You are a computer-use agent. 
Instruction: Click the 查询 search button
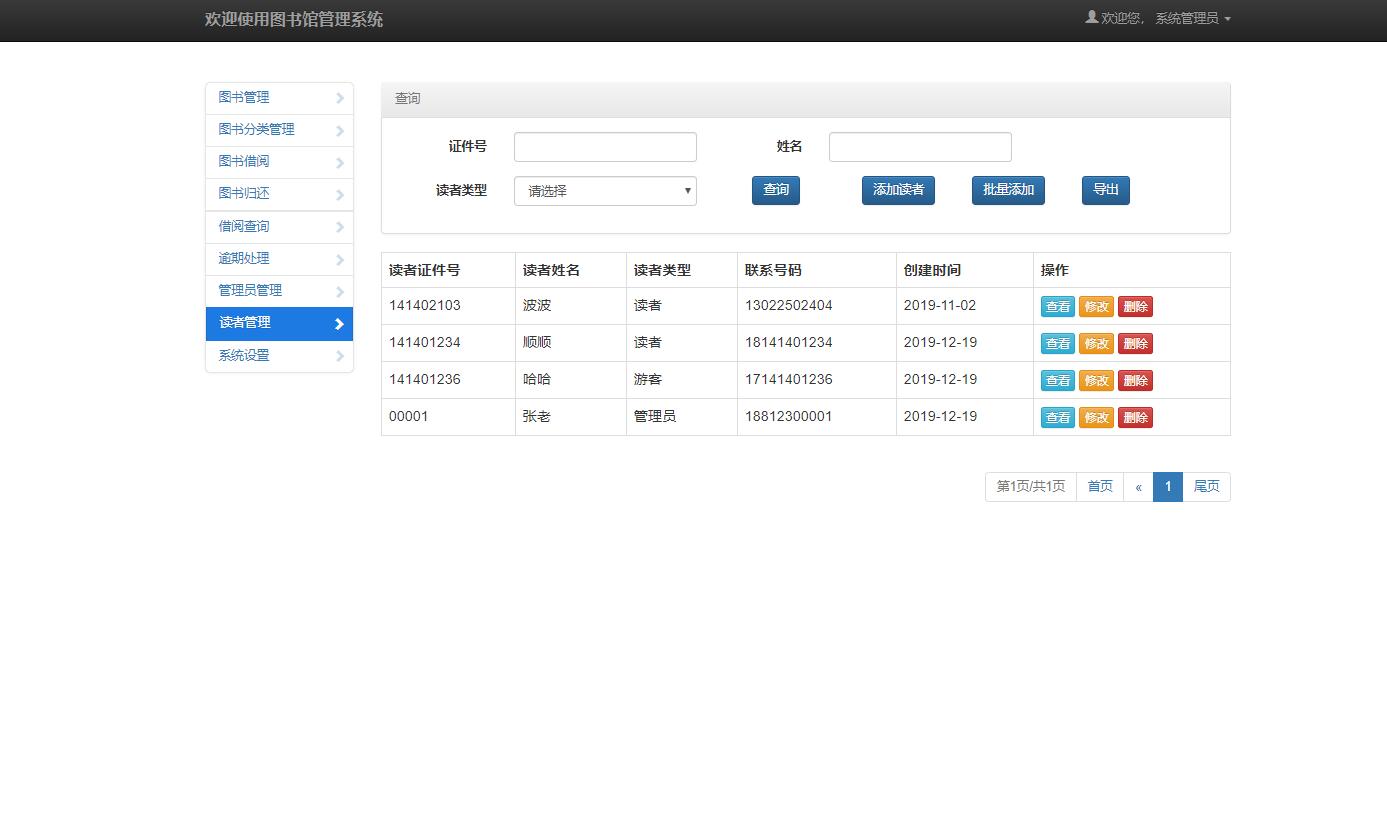tap(775, 190)
